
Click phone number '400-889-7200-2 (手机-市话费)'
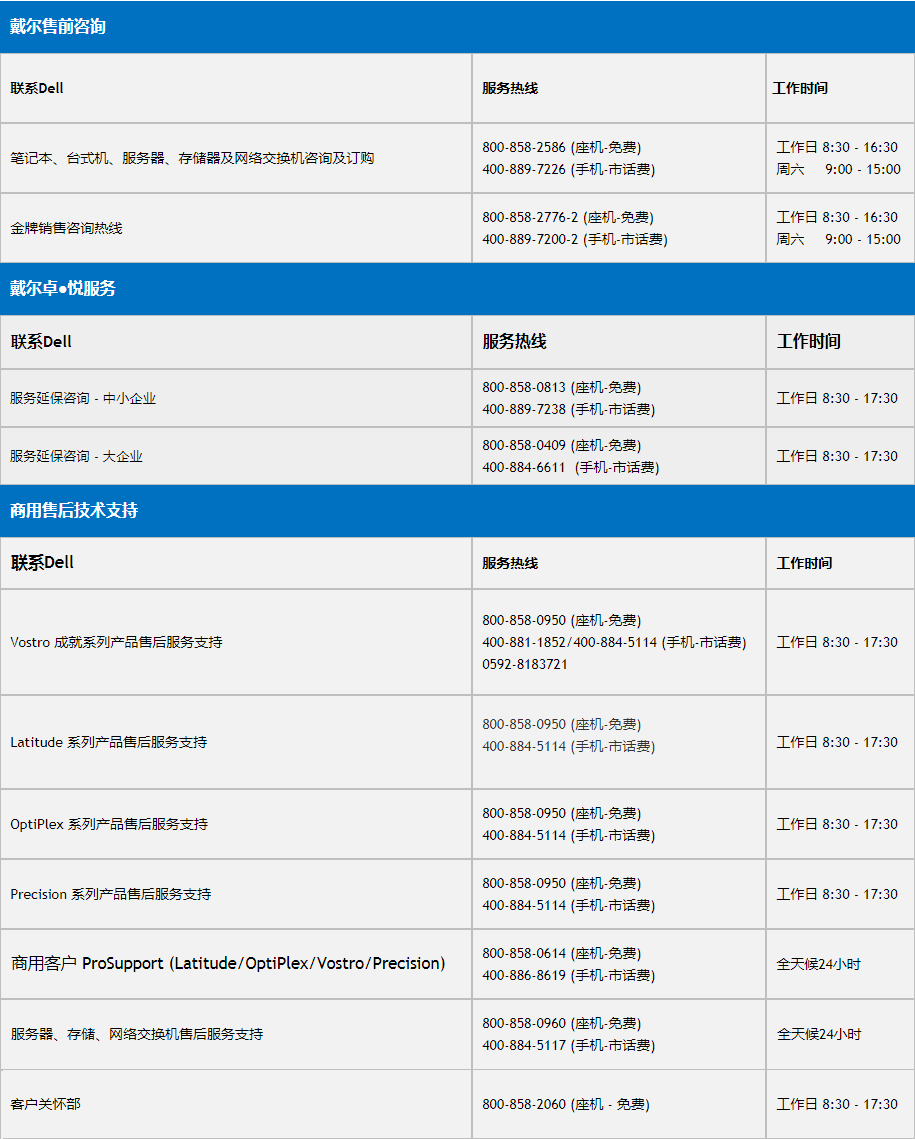[575, 239]
